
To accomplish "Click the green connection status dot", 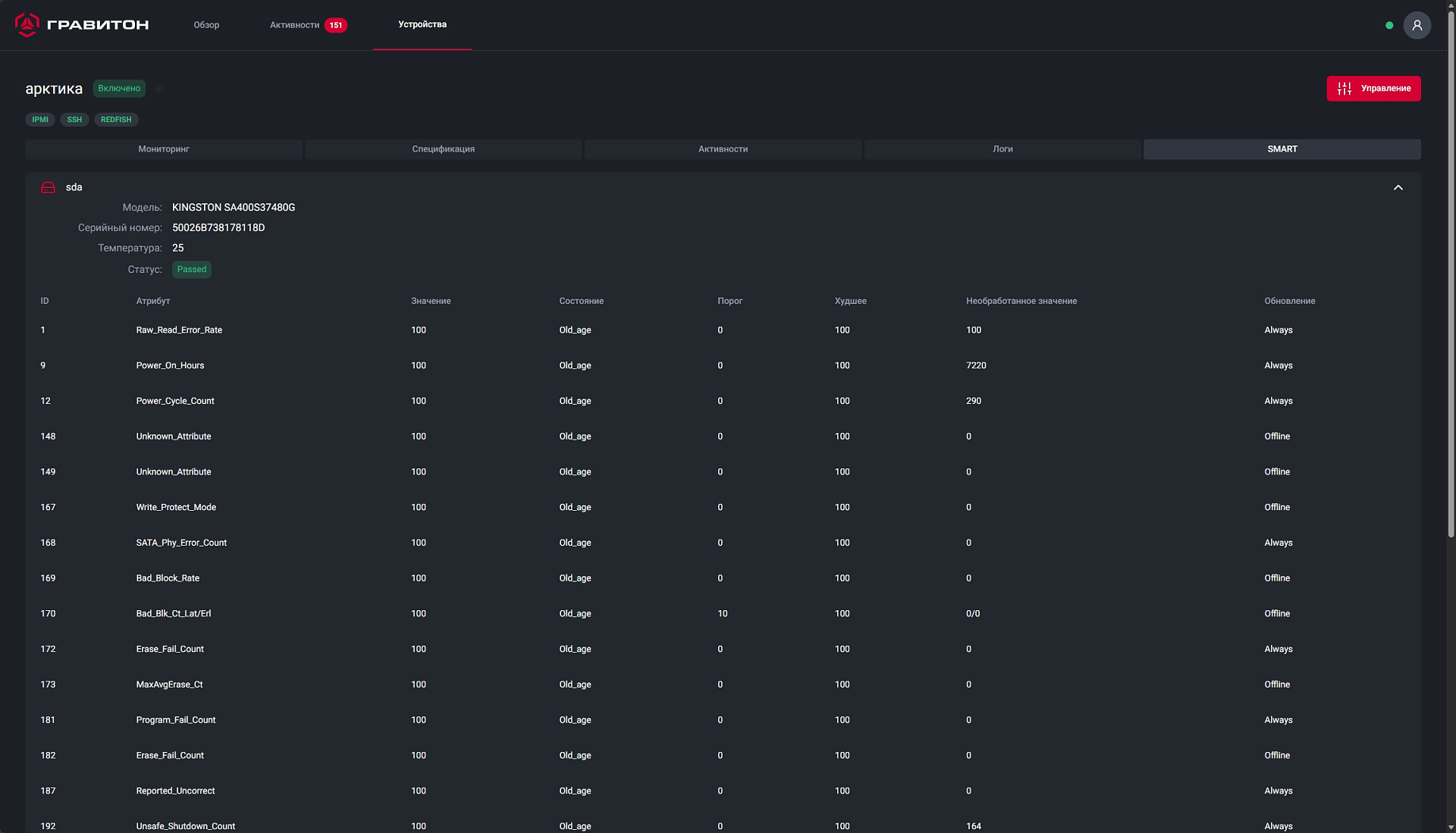I will (1389, 25).
